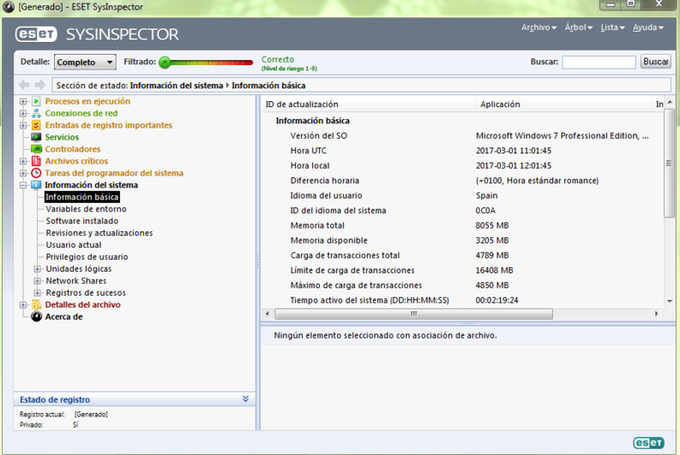This screenshot has width=680, height=455.
Task: Collapse the Información del sistema node
Action: (23, 185)
